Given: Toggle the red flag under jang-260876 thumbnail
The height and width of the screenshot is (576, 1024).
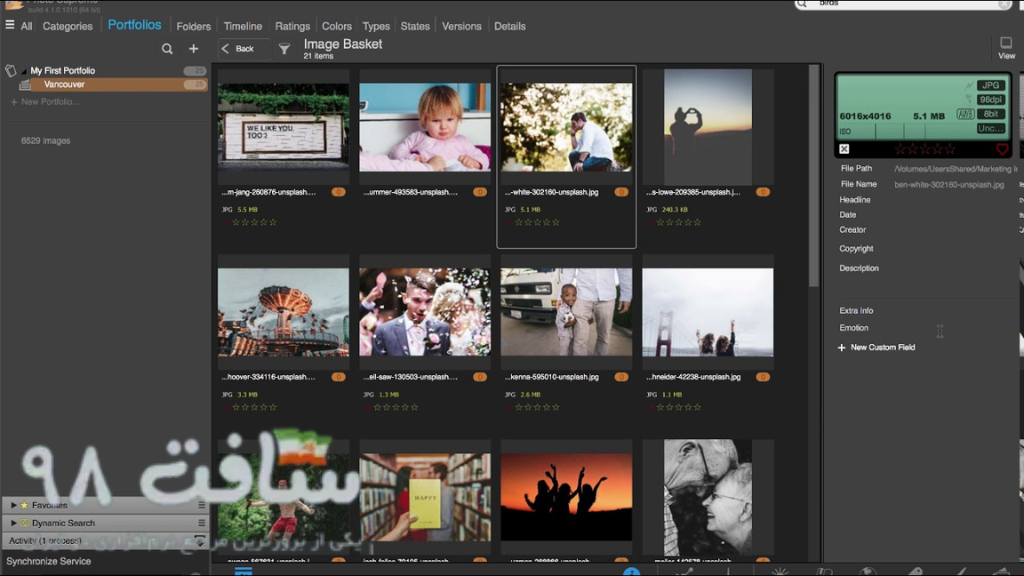Looking at the screenshot, I should pyautogui.click(x=226, y=223).
